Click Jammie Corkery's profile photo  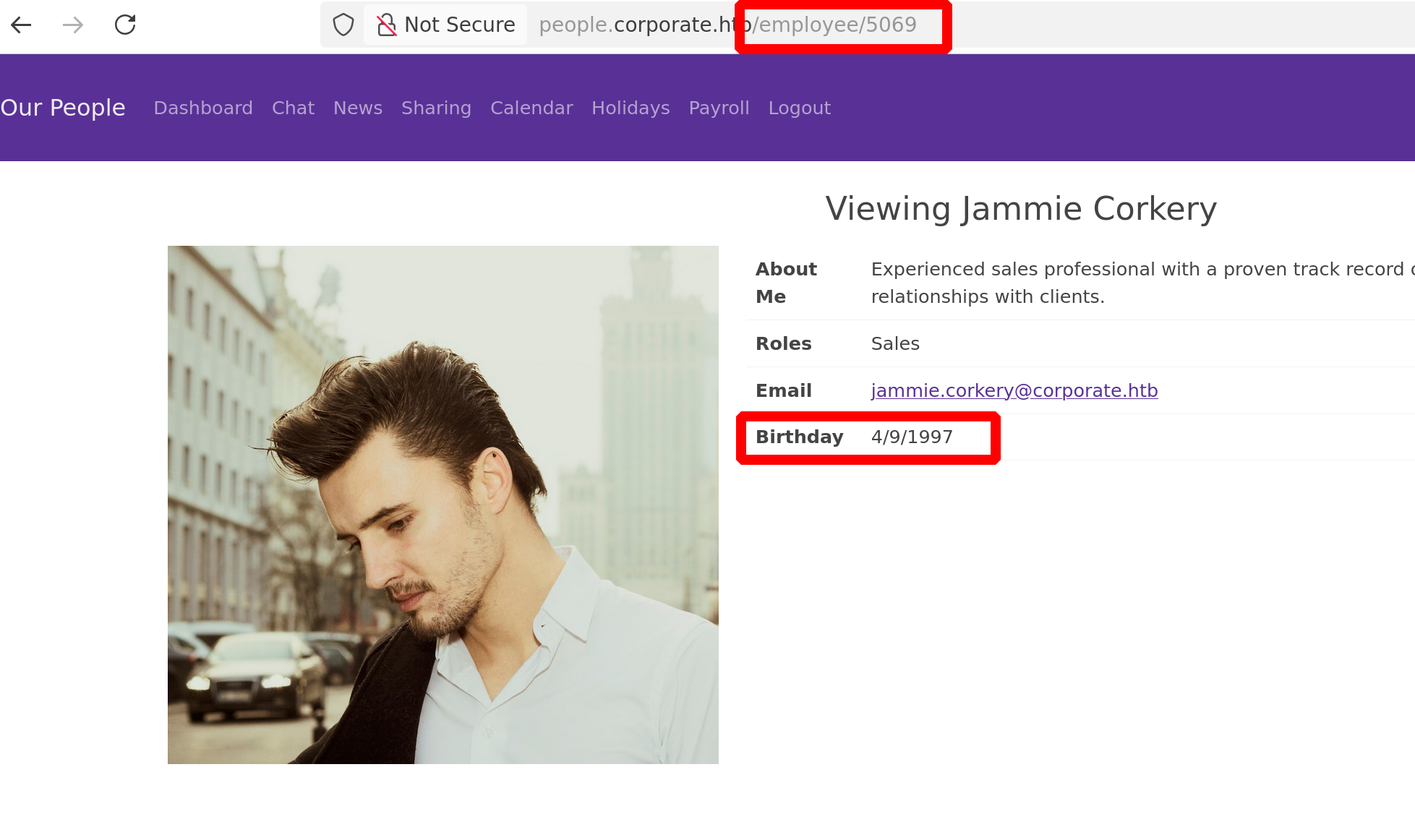click(443, 505)
